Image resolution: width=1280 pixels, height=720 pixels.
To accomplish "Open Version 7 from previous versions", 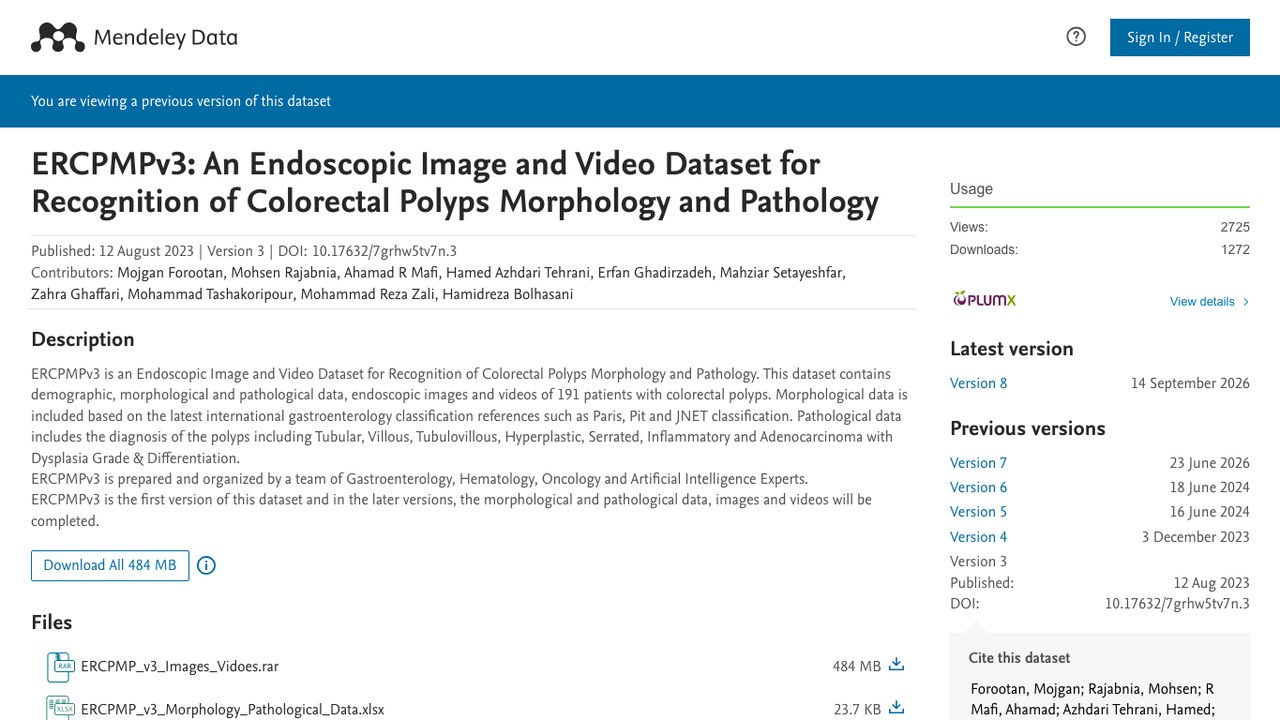I will (x=979, y=463).
